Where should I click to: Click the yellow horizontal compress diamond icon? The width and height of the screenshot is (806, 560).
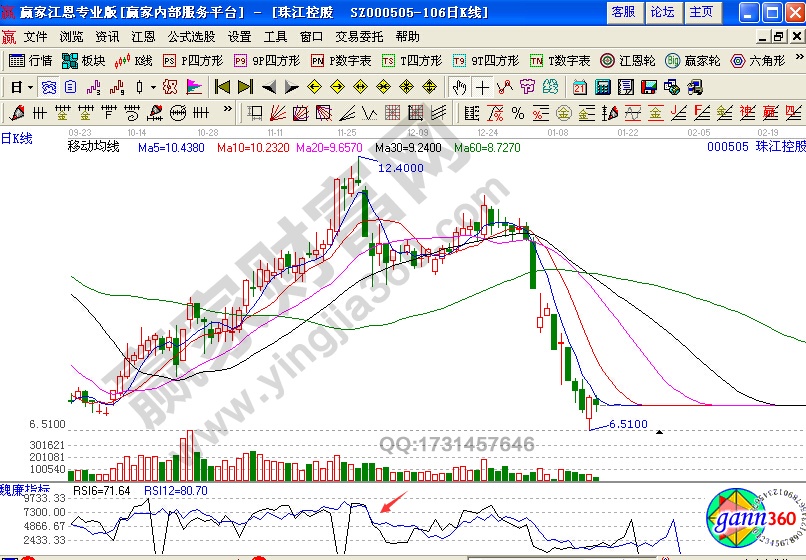pyautogui.click(x=383, y=87)
